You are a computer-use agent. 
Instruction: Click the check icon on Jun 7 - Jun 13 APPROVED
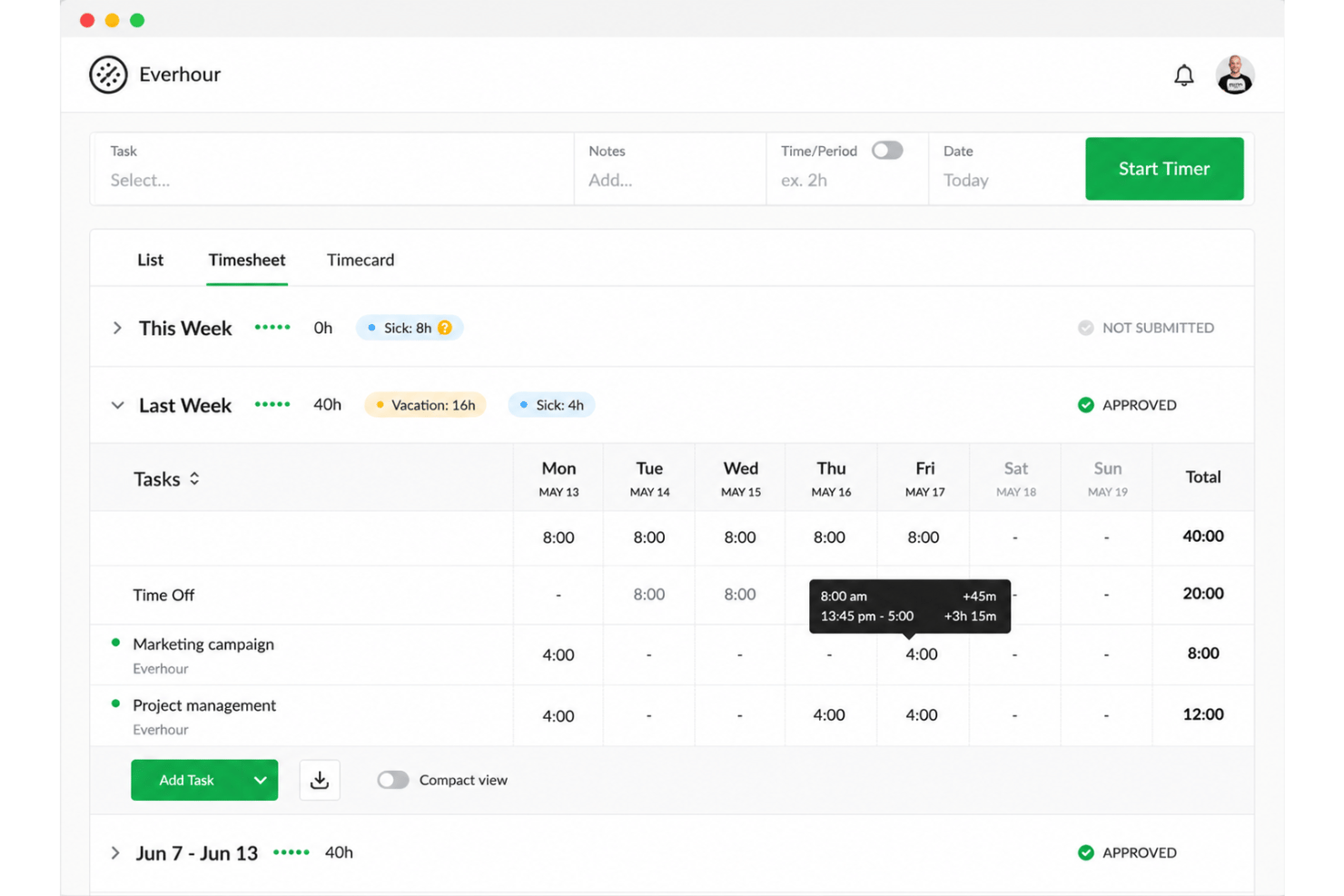pos(1085,852)
